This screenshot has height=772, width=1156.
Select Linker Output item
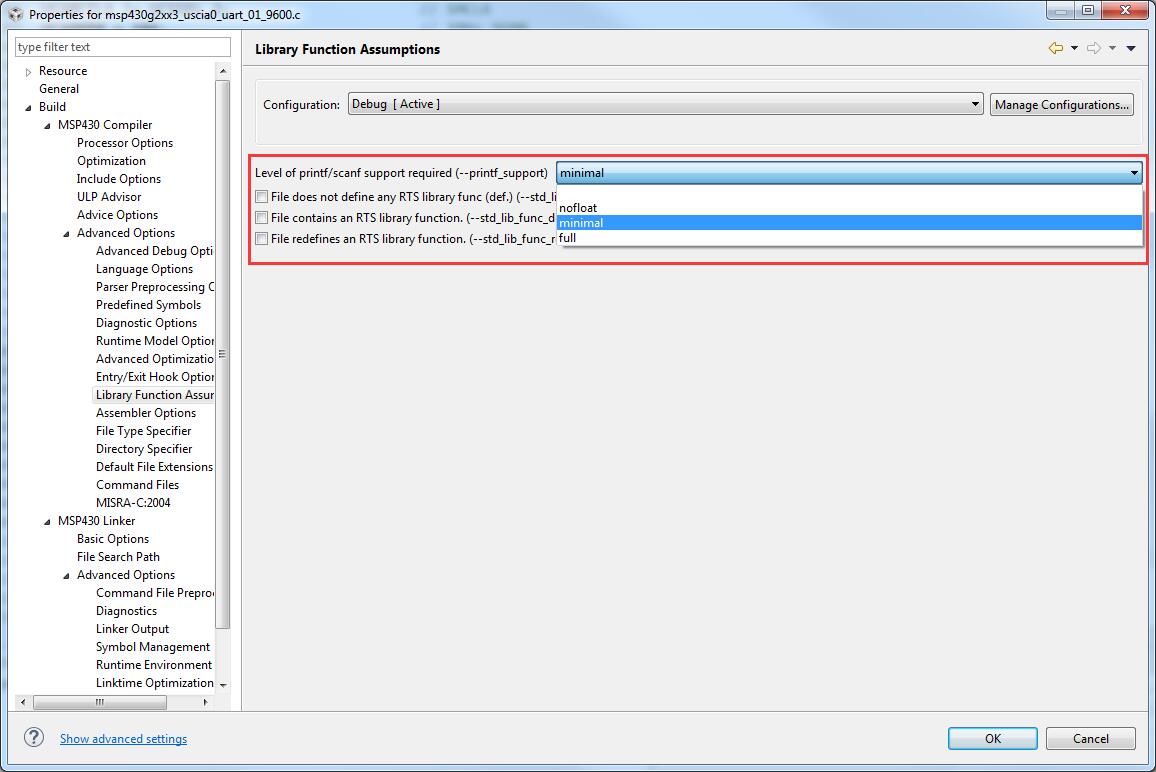point(133,629)
